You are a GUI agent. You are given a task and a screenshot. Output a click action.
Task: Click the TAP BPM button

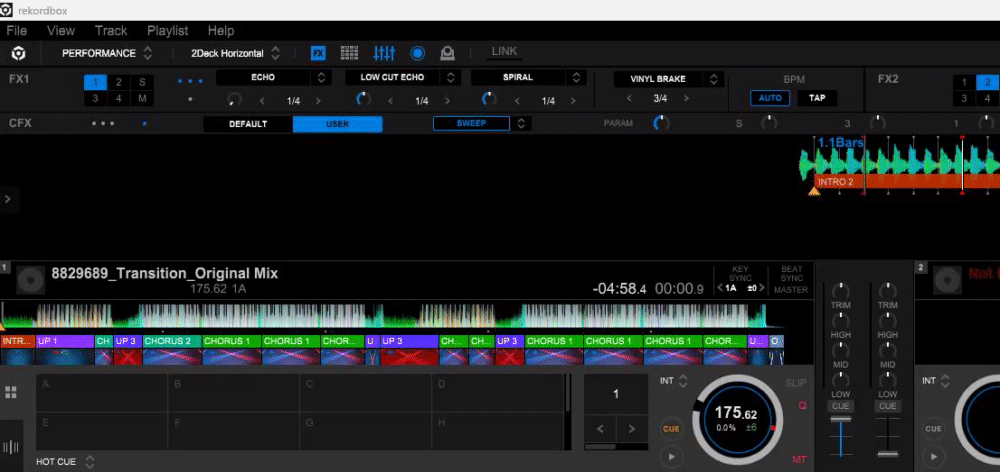(x=816, y=98)
